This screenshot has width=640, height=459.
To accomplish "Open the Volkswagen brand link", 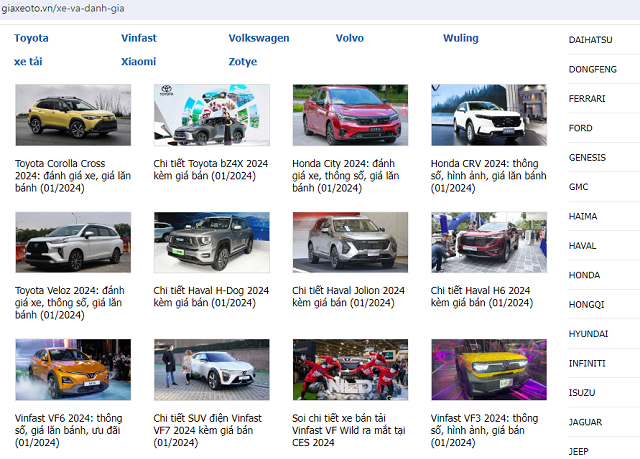I will [x=259, y=38].
